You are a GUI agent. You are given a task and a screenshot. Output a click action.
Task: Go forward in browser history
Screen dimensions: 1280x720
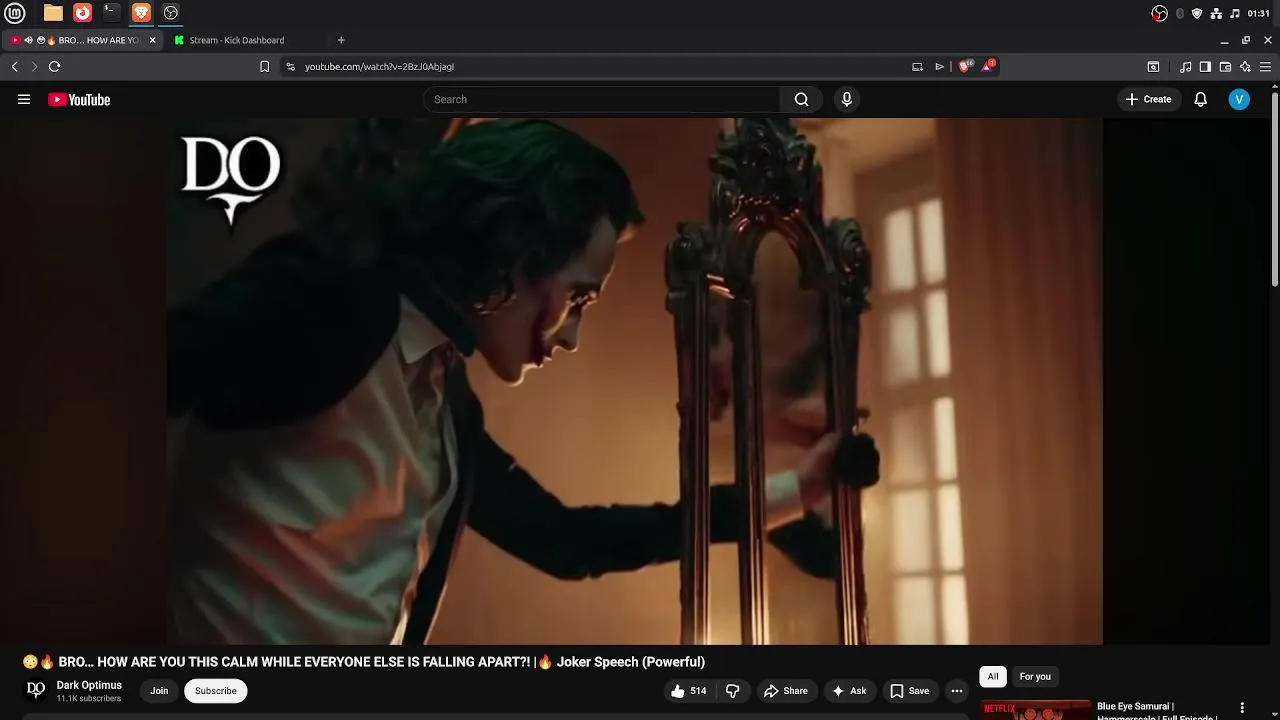pyautogui.click(x=34, y=67)
